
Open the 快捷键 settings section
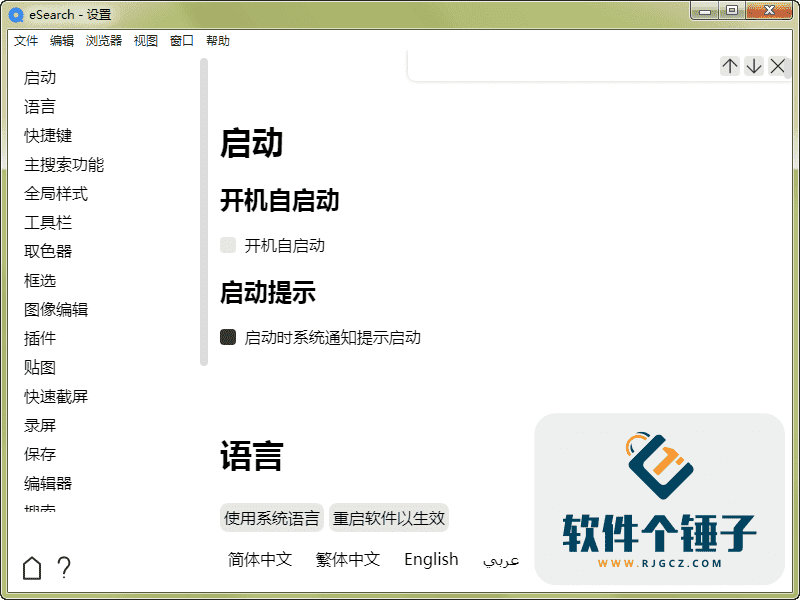point(47,135)
